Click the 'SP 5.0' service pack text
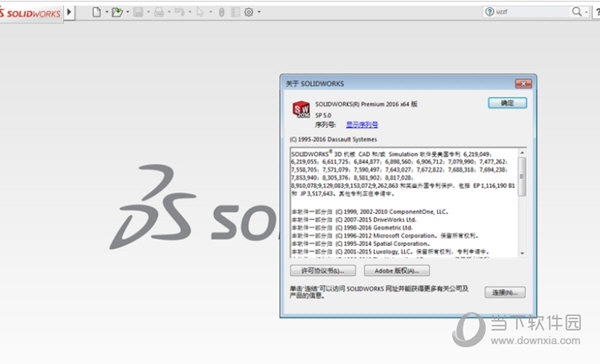This screenshot has height=364, width=600. 323,115
